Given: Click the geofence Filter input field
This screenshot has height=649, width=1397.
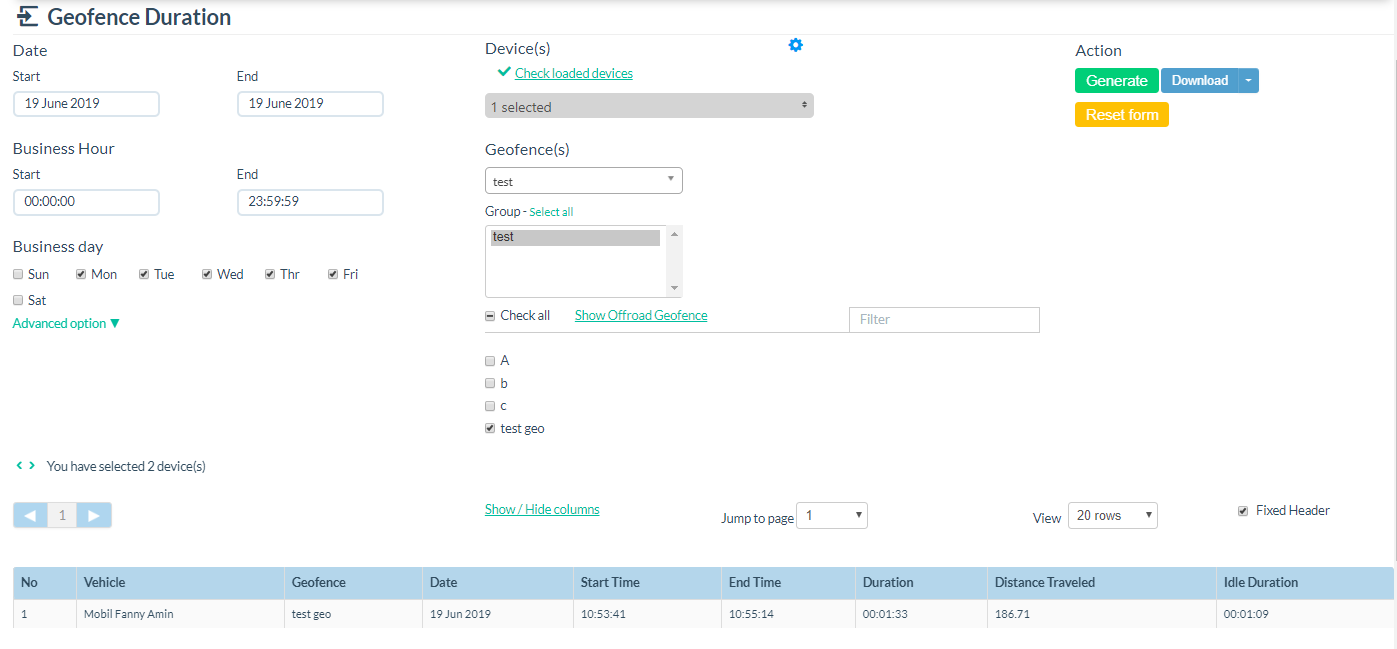Looking at the screenshot, I should tap(944, 319).
